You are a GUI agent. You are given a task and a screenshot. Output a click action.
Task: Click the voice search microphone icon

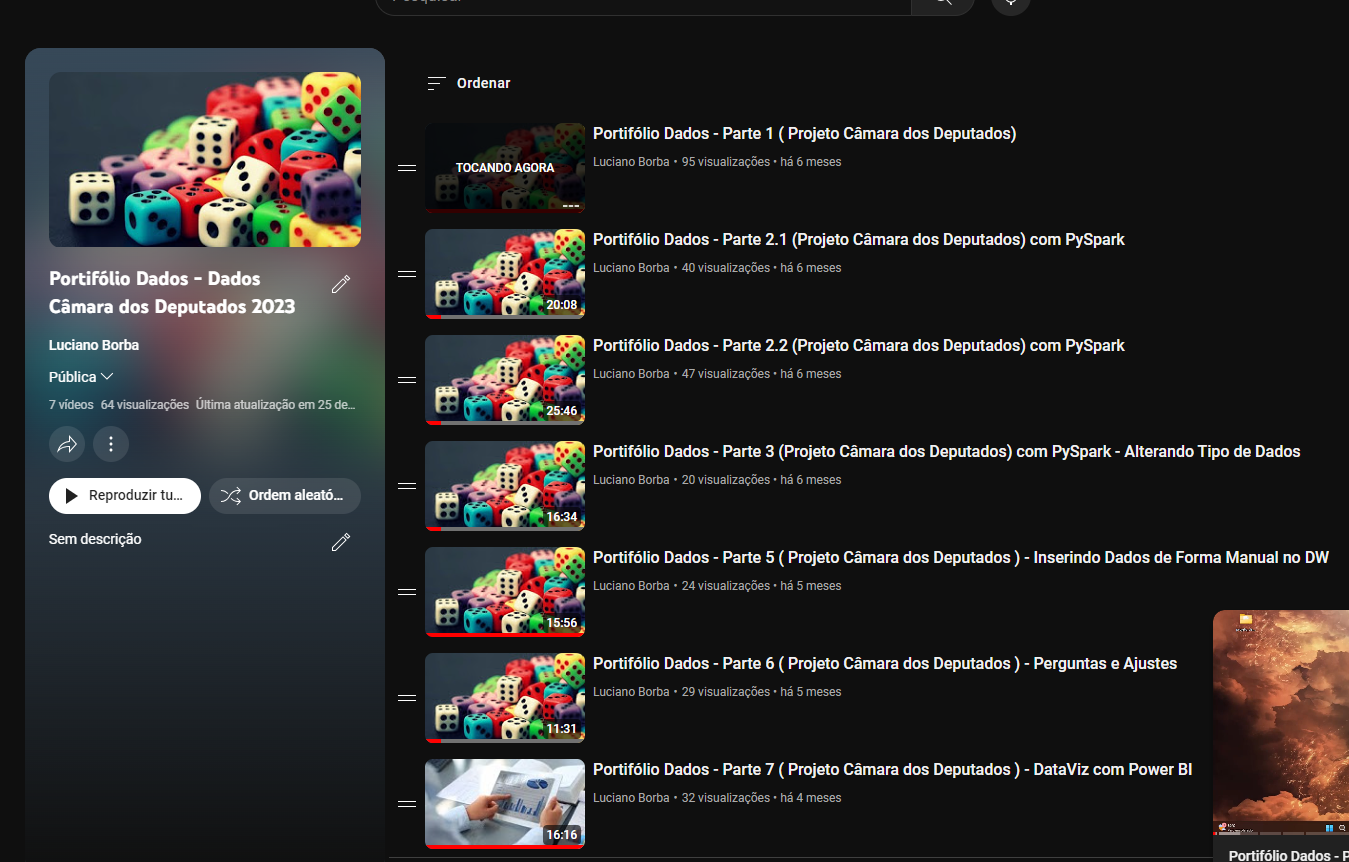point(1010,3)
